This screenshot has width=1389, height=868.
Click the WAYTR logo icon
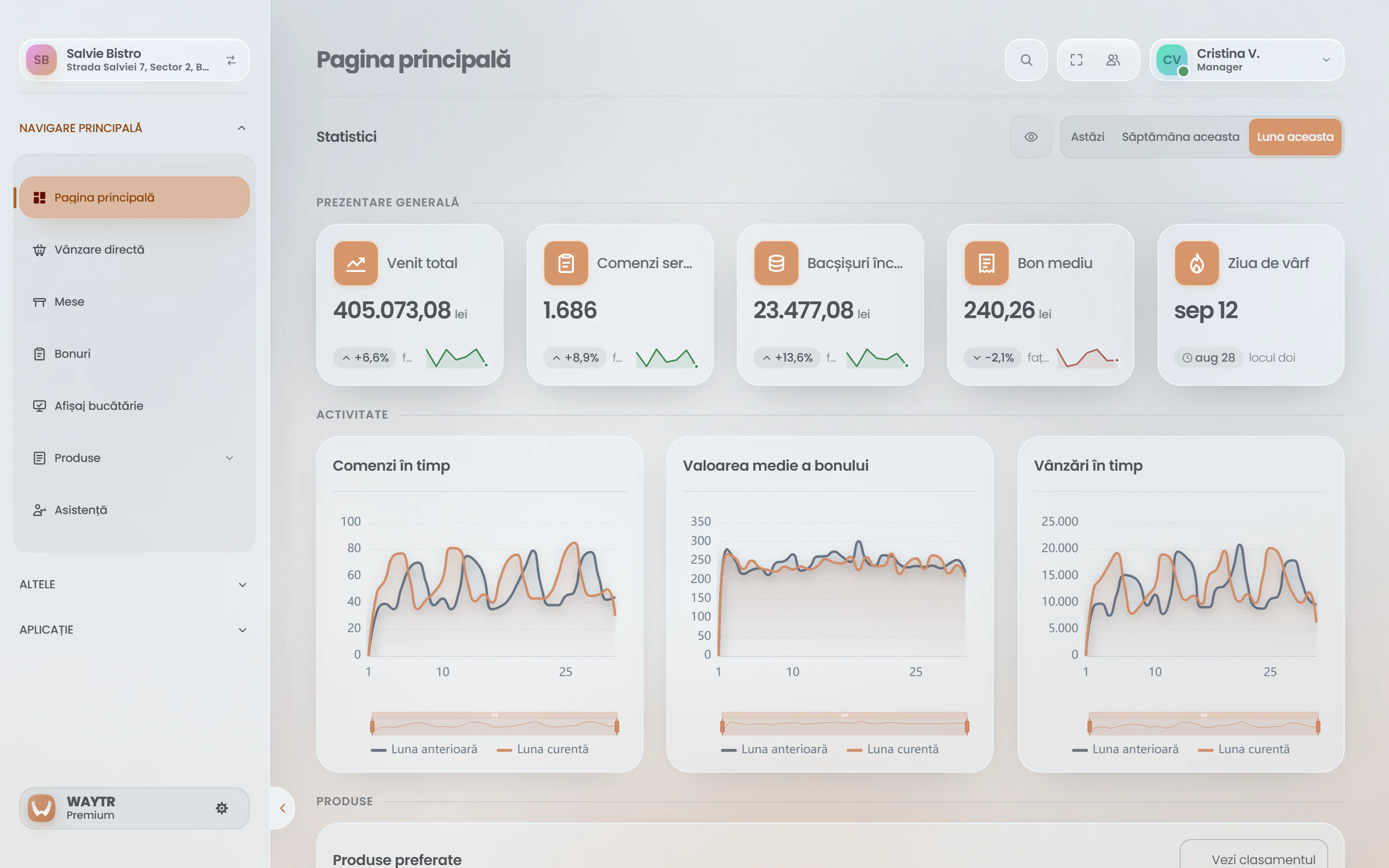[x=41, y=808]
